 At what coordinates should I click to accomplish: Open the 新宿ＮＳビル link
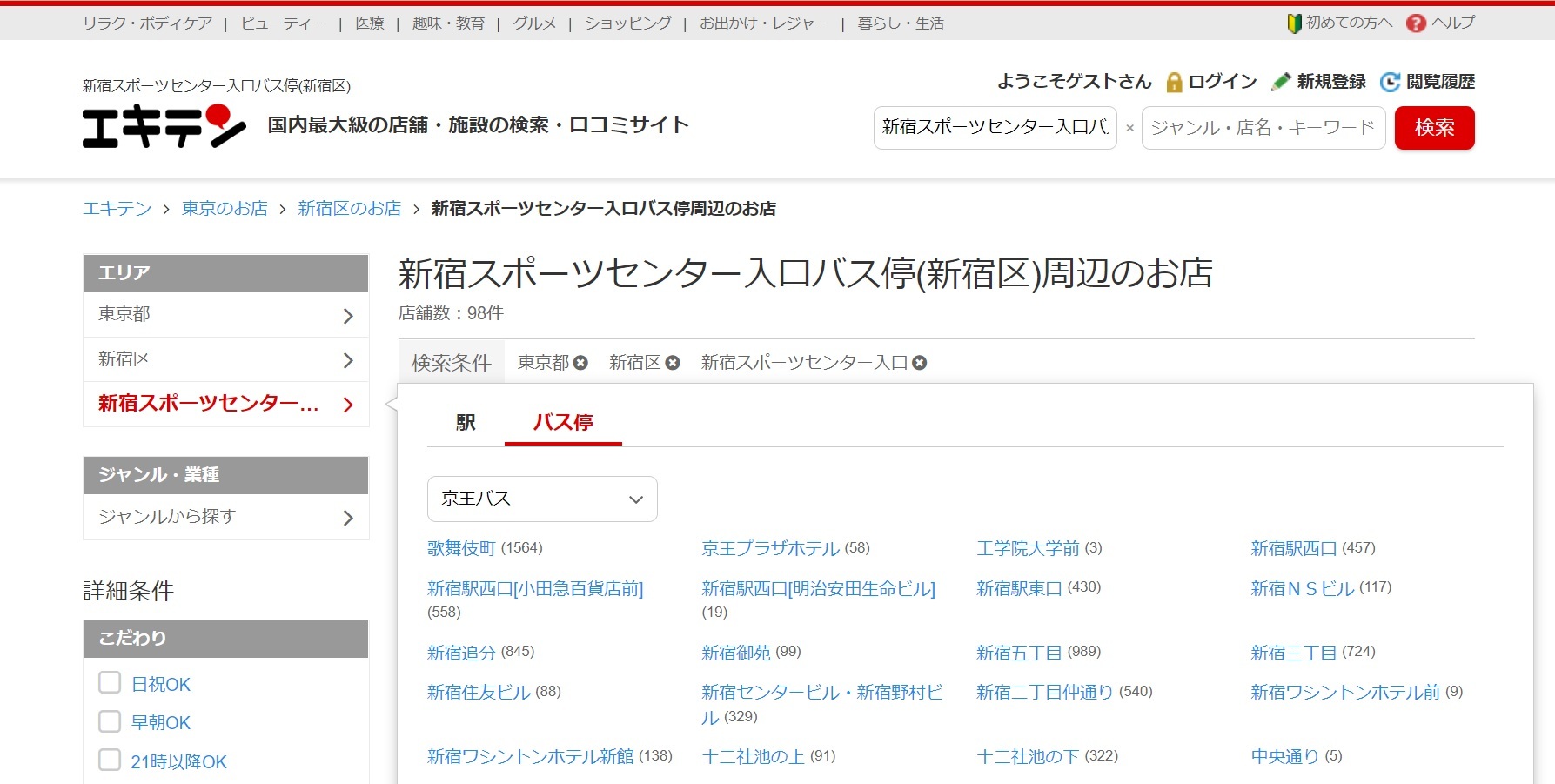pos(1302,589)
